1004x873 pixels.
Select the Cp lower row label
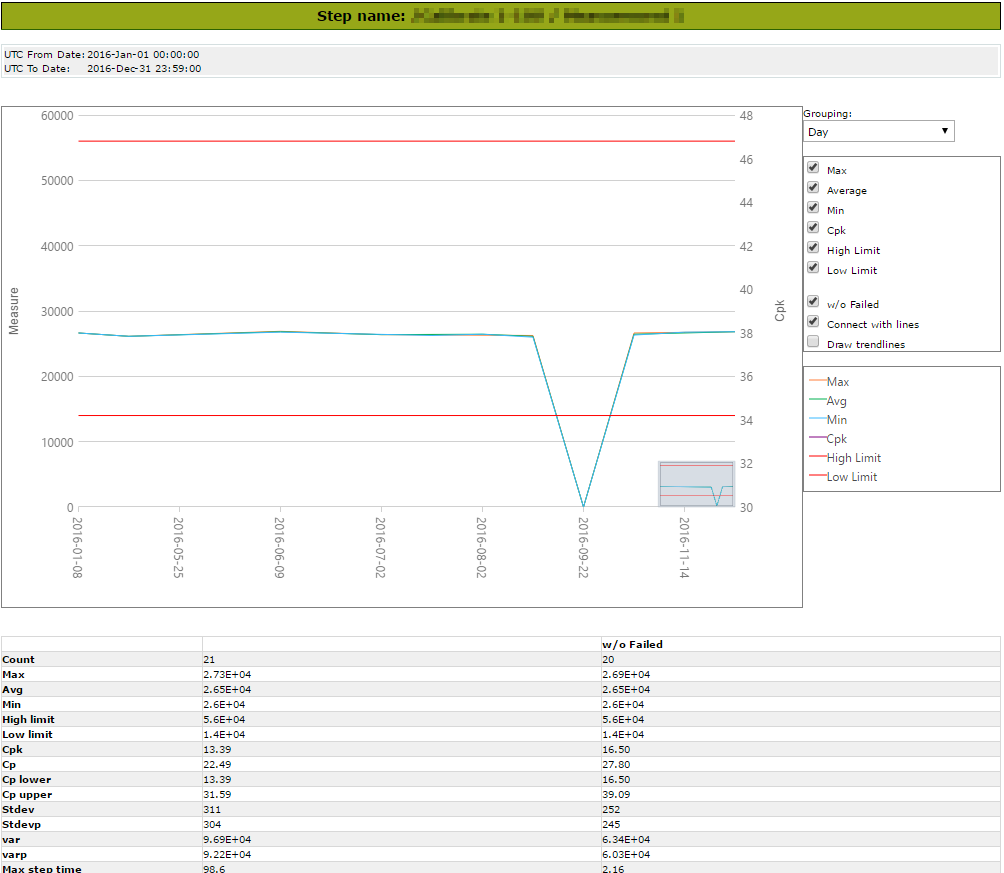27,779
